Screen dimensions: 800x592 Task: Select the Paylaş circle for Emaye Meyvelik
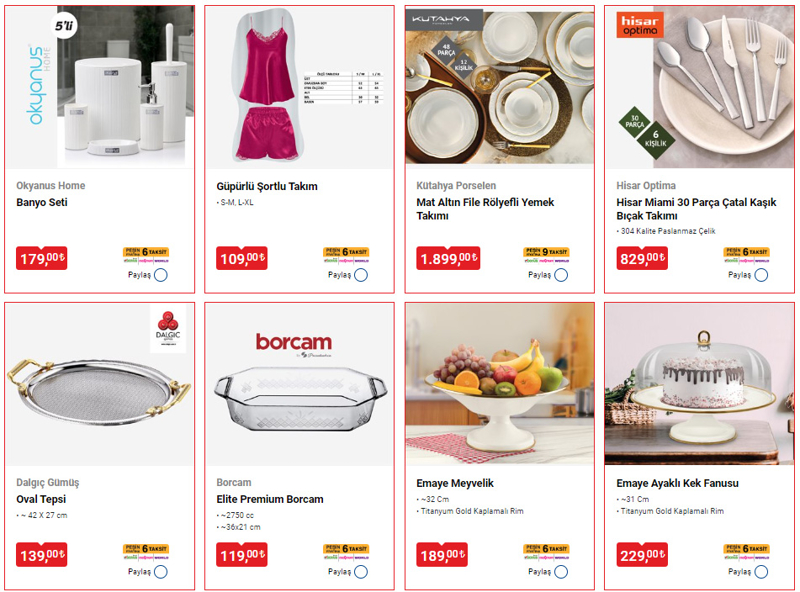[x=561, y=572]
